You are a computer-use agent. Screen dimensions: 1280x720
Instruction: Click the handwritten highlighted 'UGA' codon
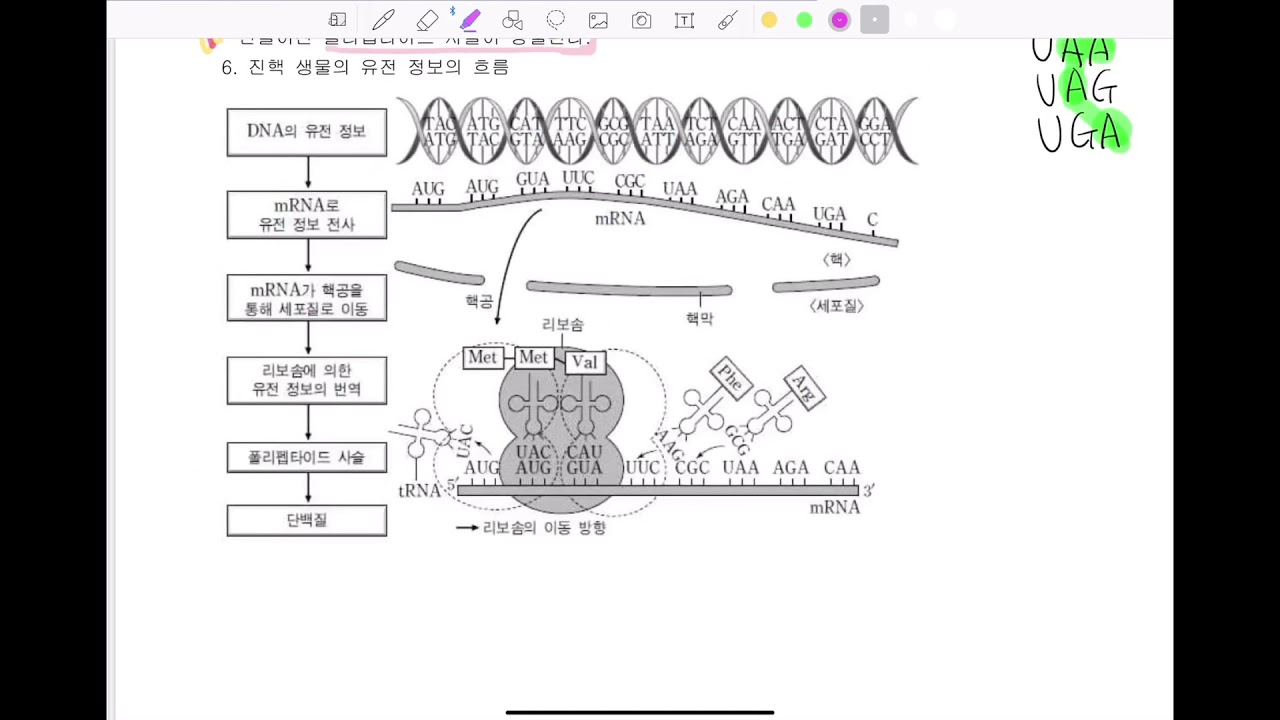1083,133
